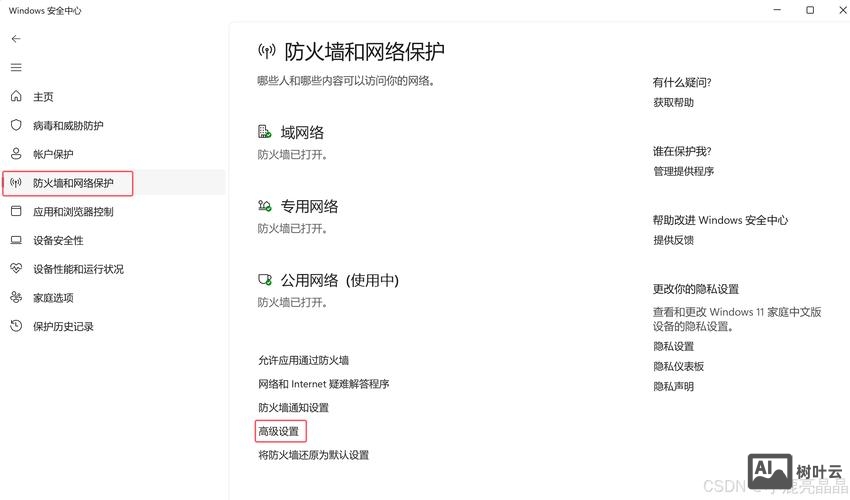Open 帐户保护 section
Screen dimensions: 850x500
point(53,154)
